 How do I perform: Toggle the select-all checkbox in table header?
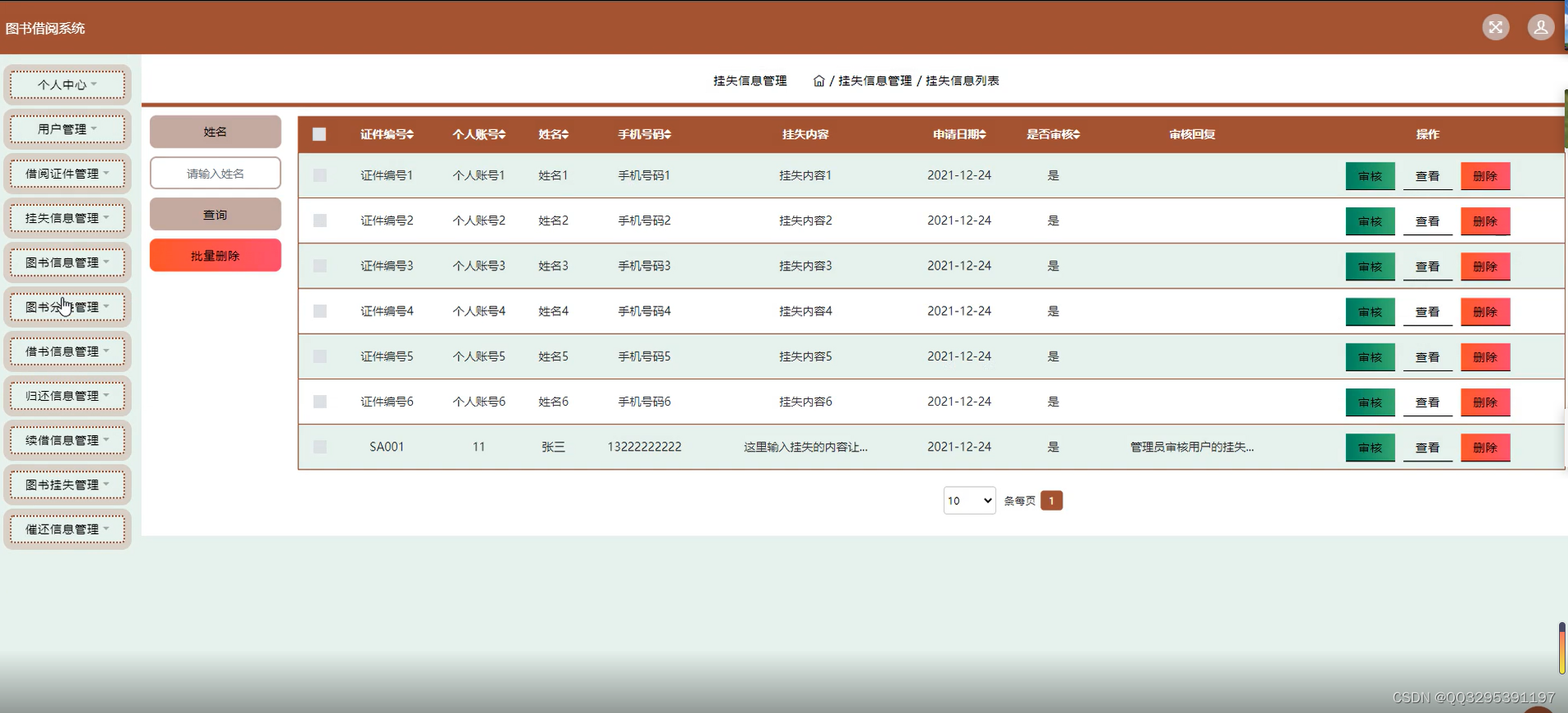tap(319, 134)
